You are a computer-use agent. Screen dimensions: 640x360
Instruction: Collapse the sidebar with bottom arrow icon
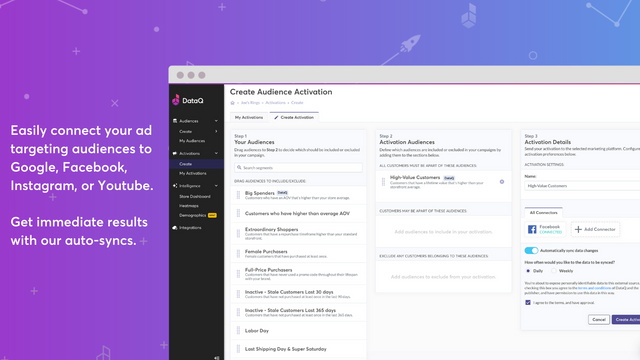217,358
